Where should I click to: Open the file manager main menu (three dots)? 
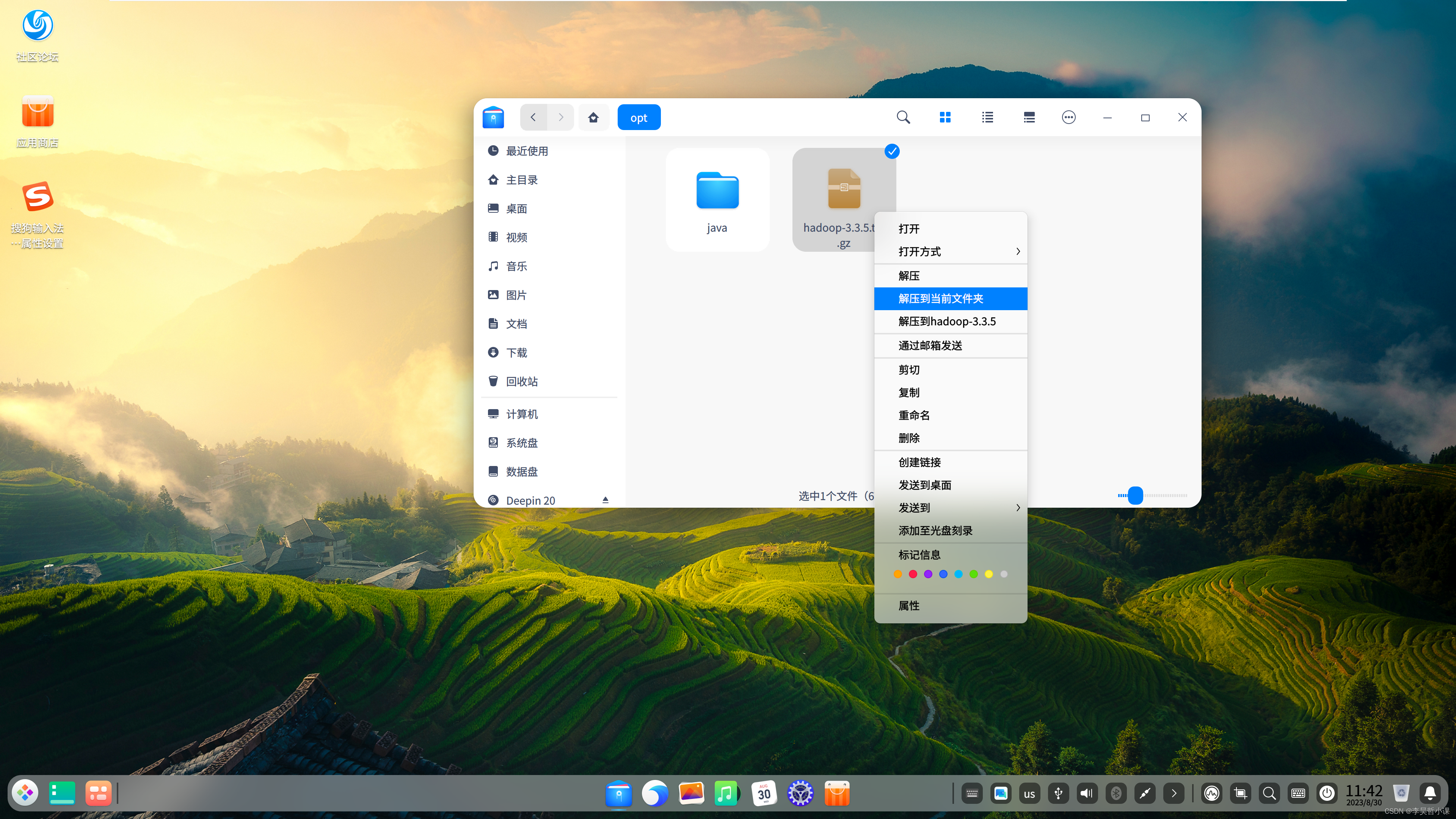tap(1068, 118)
